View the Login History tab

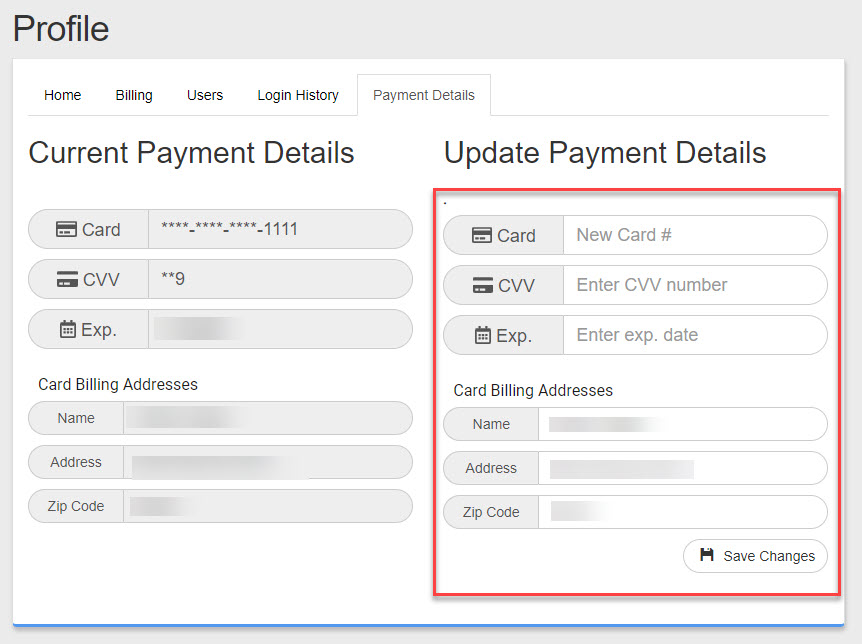point(298,95)
